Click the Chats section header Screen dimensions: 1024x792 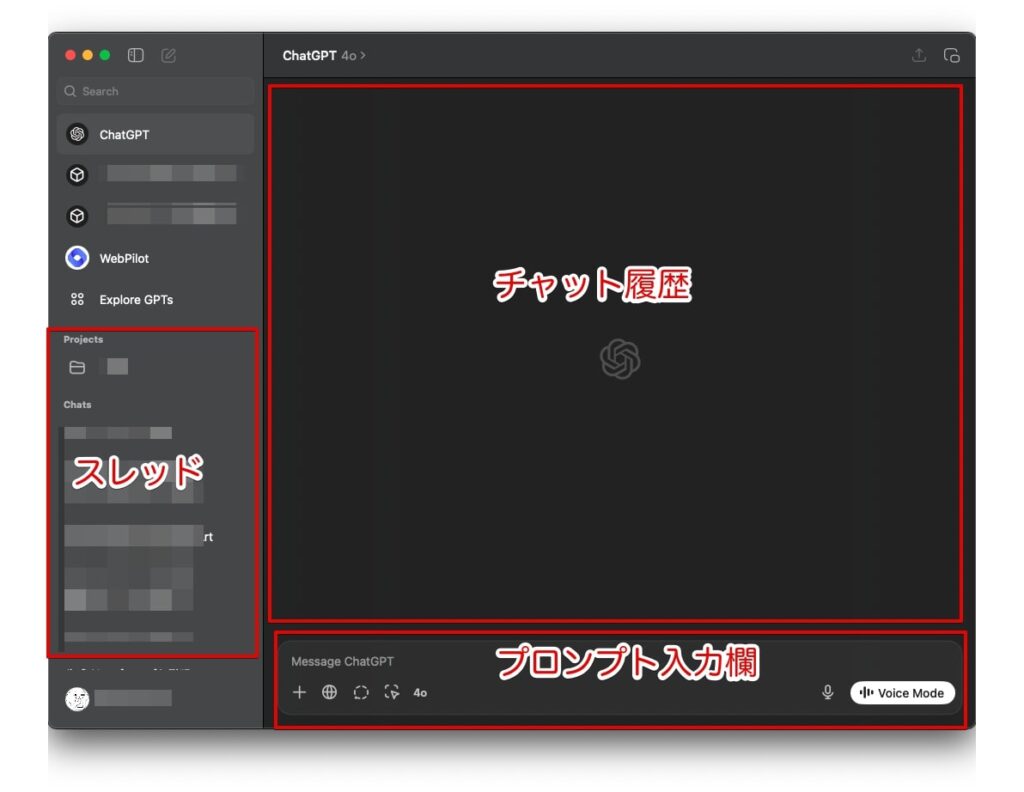pyautogui.click(x=77, y=405)
